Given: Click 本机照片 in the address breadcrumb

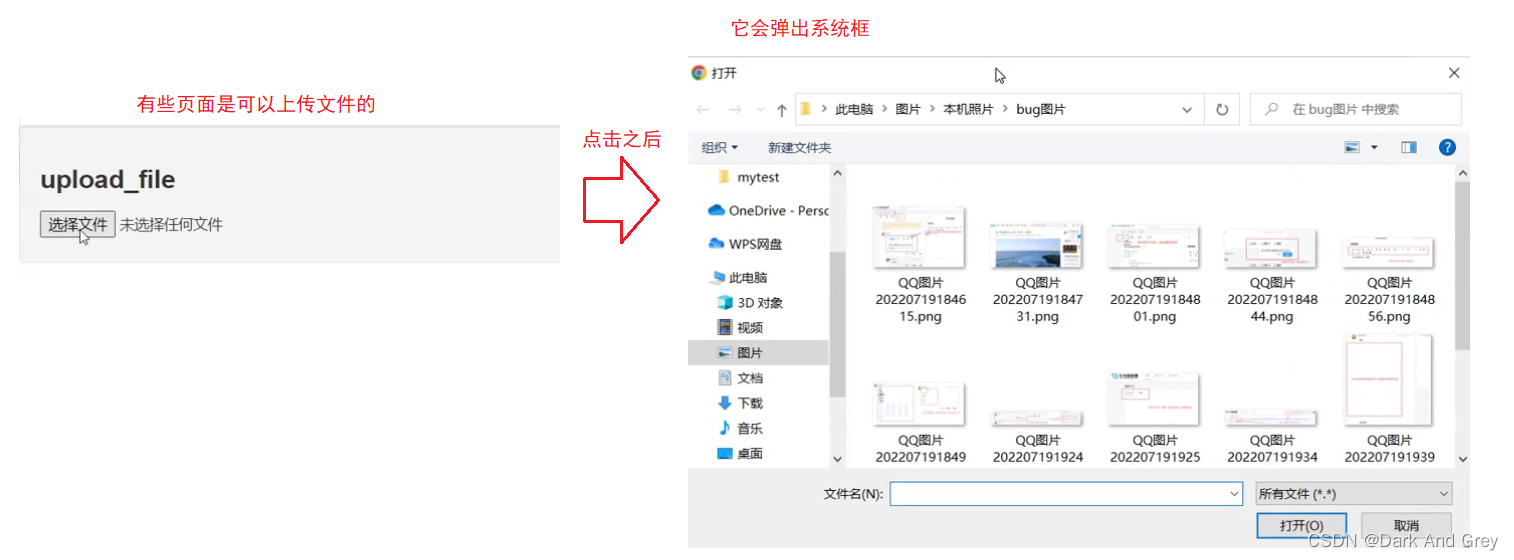Looking at the screenshot, I should [968, 110].
